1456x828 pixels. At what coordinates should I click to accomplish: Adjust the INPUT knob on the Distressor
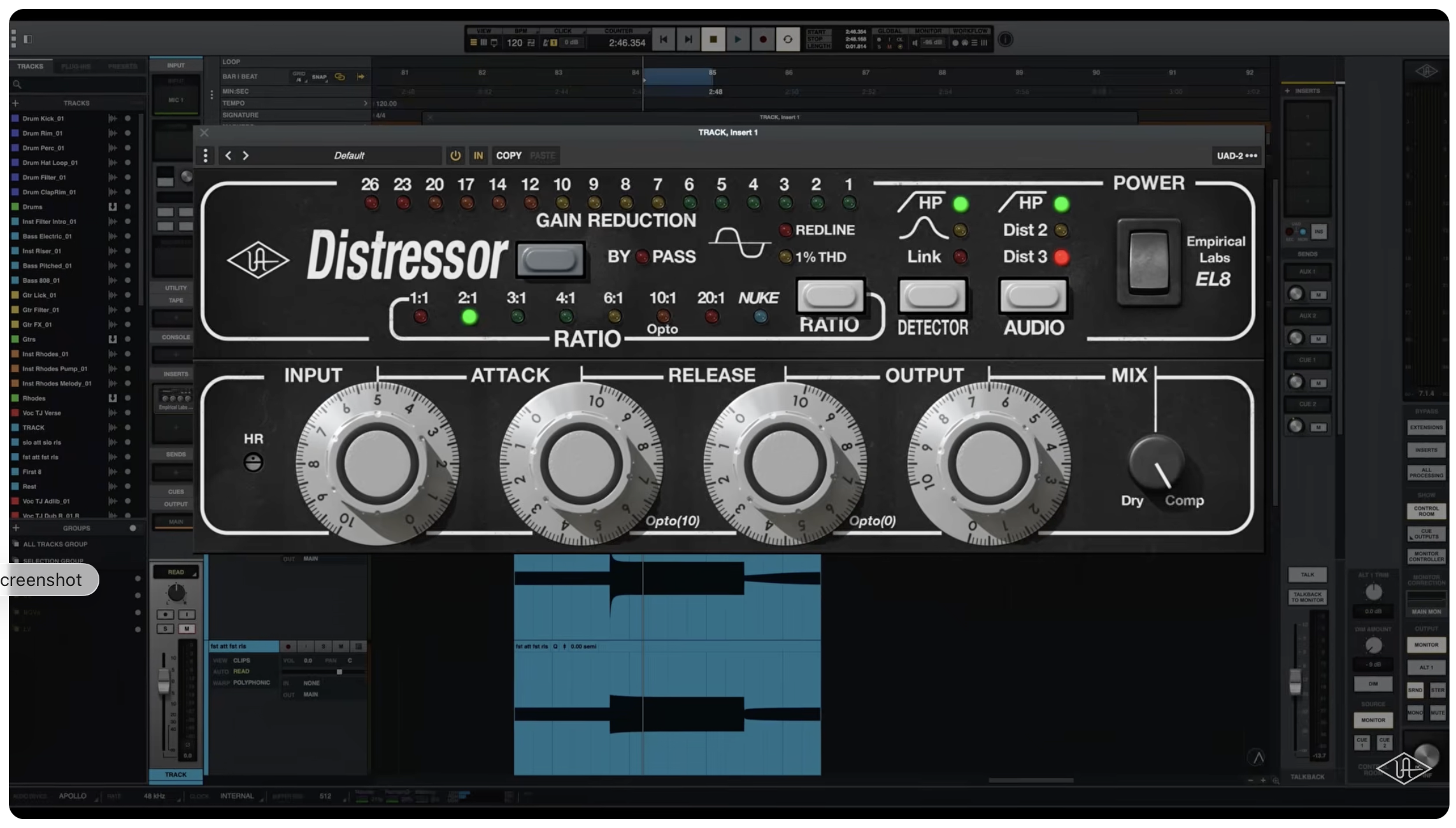[377, 463]
